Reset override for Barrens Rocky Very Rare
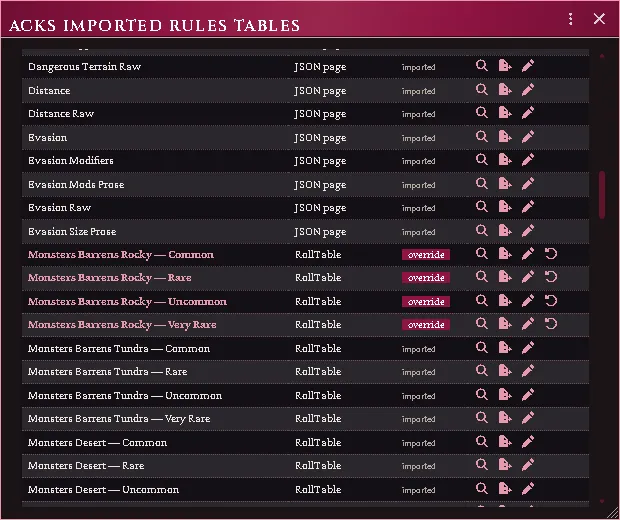 (x=551, y=324)
